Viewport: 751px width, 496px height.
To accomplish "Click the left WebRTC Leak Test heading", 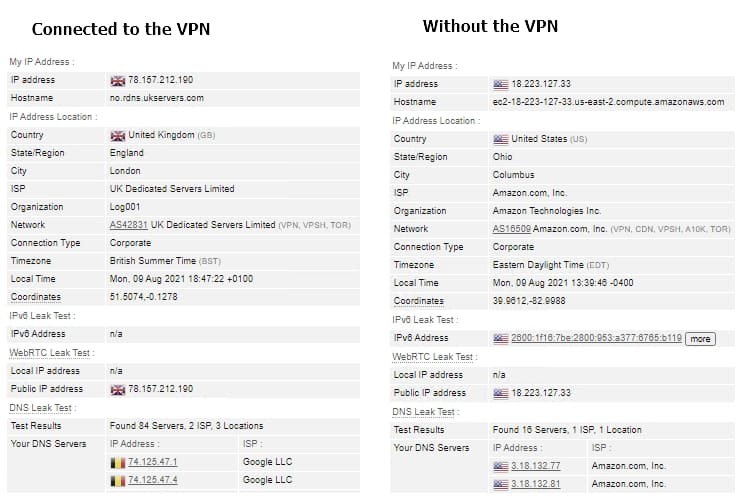I will click(52, 353).
